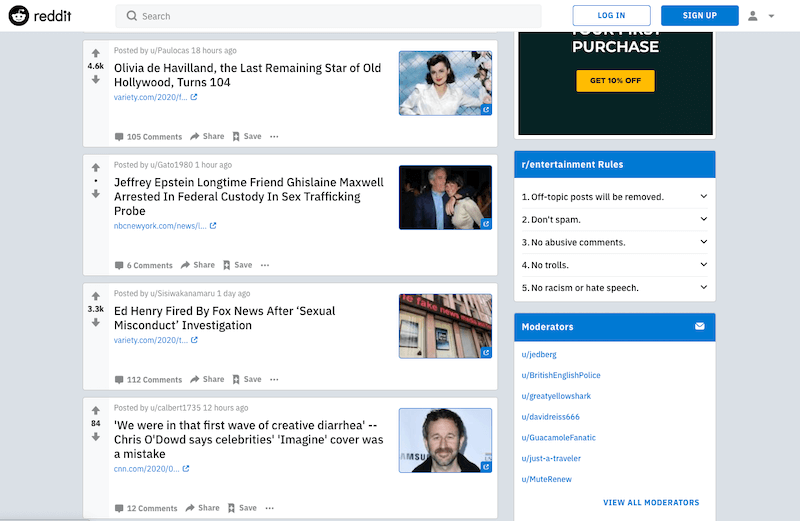Visit moderator u/BritishEnglishPolice profile
Image resolution: width=800 pixels, height=521 pixels.
click(561, 375)
